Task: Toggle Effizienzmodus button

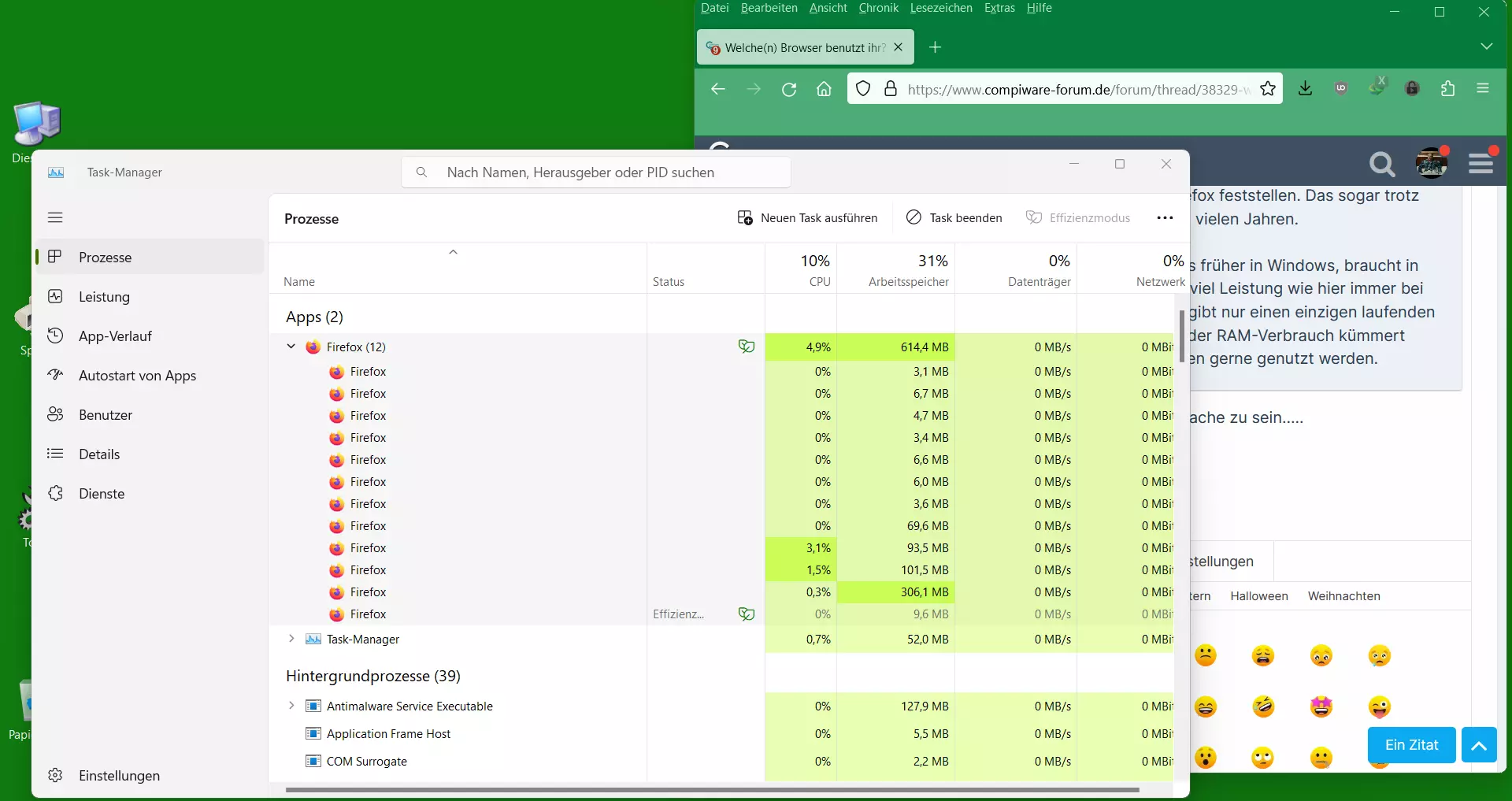Action: tap(1077, 217)
